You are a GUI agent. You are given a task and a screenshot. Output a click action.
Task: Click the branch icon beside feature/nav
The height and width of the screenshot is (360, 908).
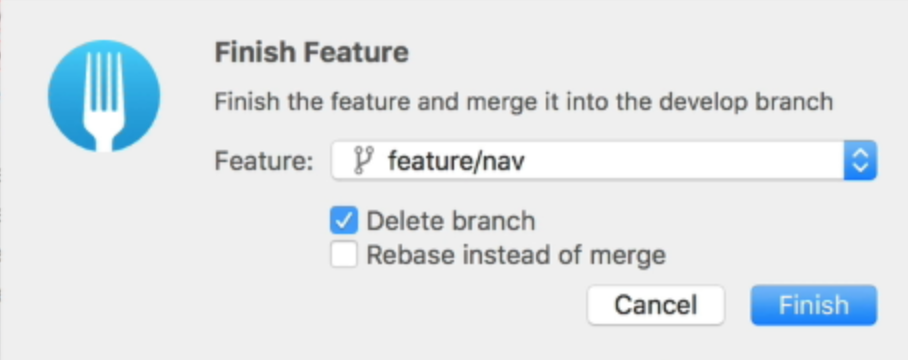pos(363,160)
